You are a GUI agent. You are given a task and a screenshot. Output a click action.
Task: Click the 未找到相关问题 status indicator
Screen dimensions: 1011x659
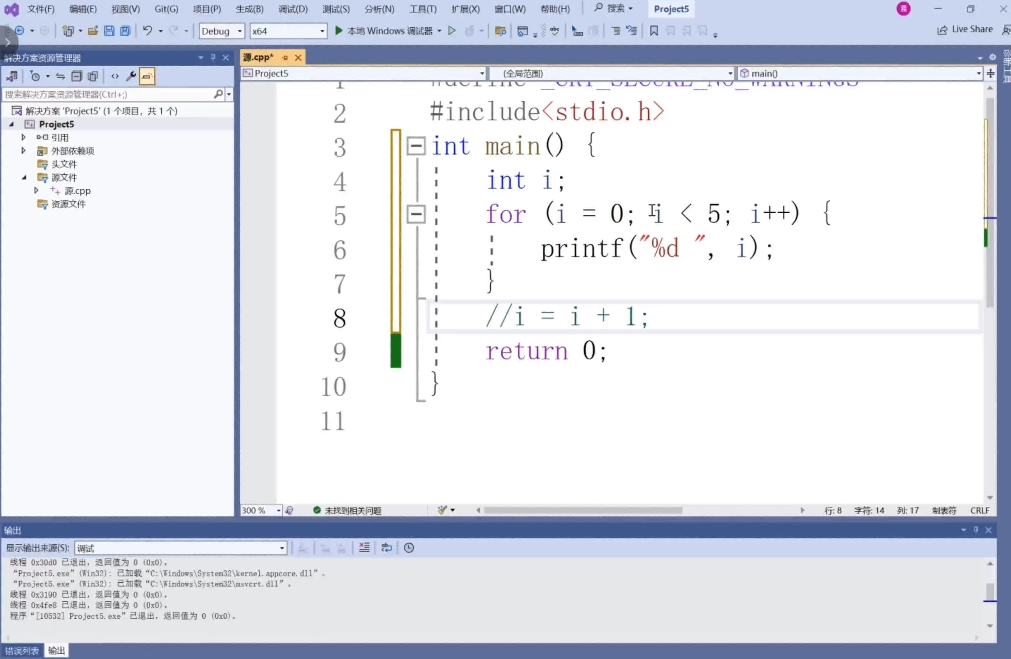coord(347,510)
